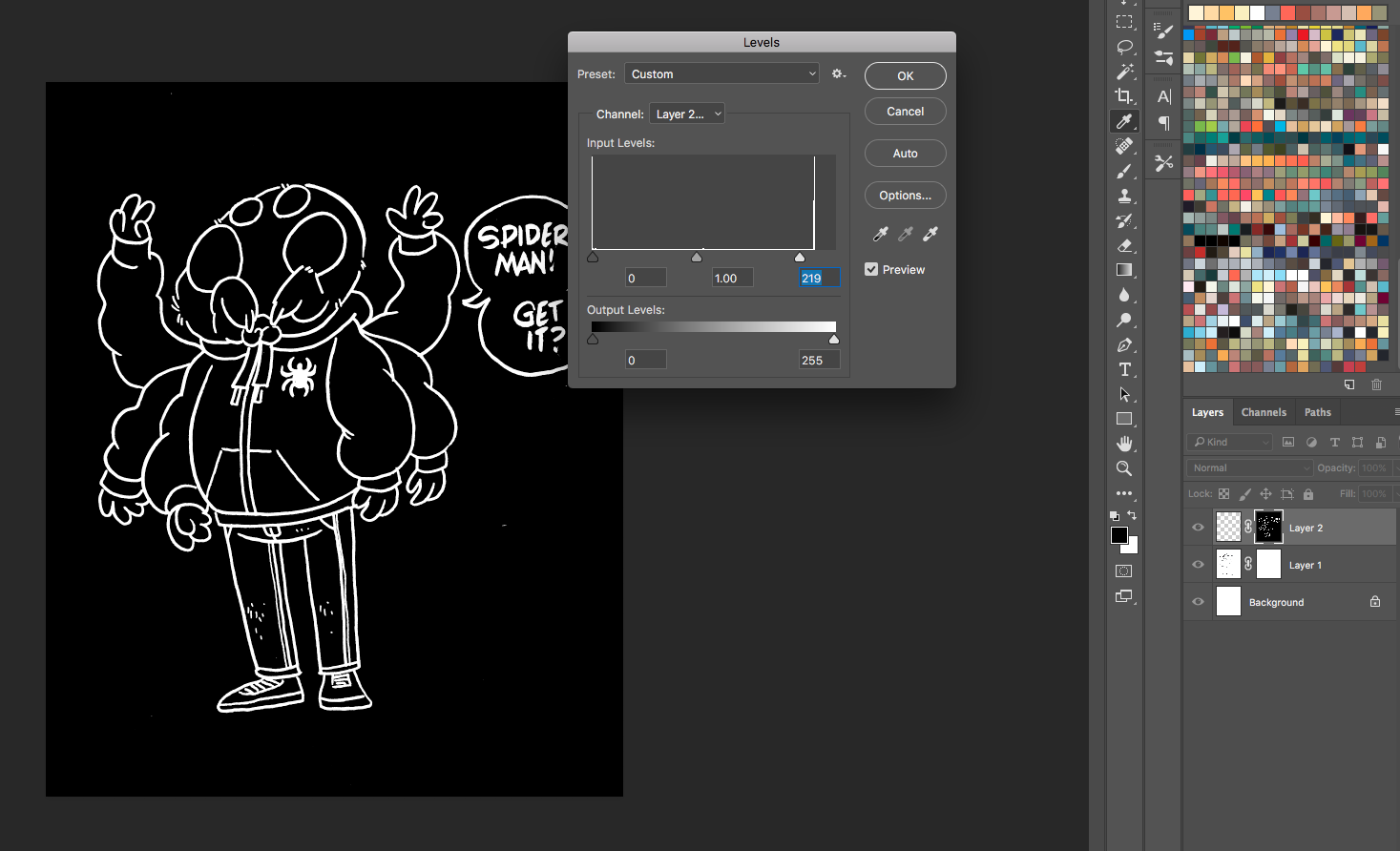Open the layer Kind filter dropdown
This screenshot has width=1400, height=851.
(x=1230, y=442)
